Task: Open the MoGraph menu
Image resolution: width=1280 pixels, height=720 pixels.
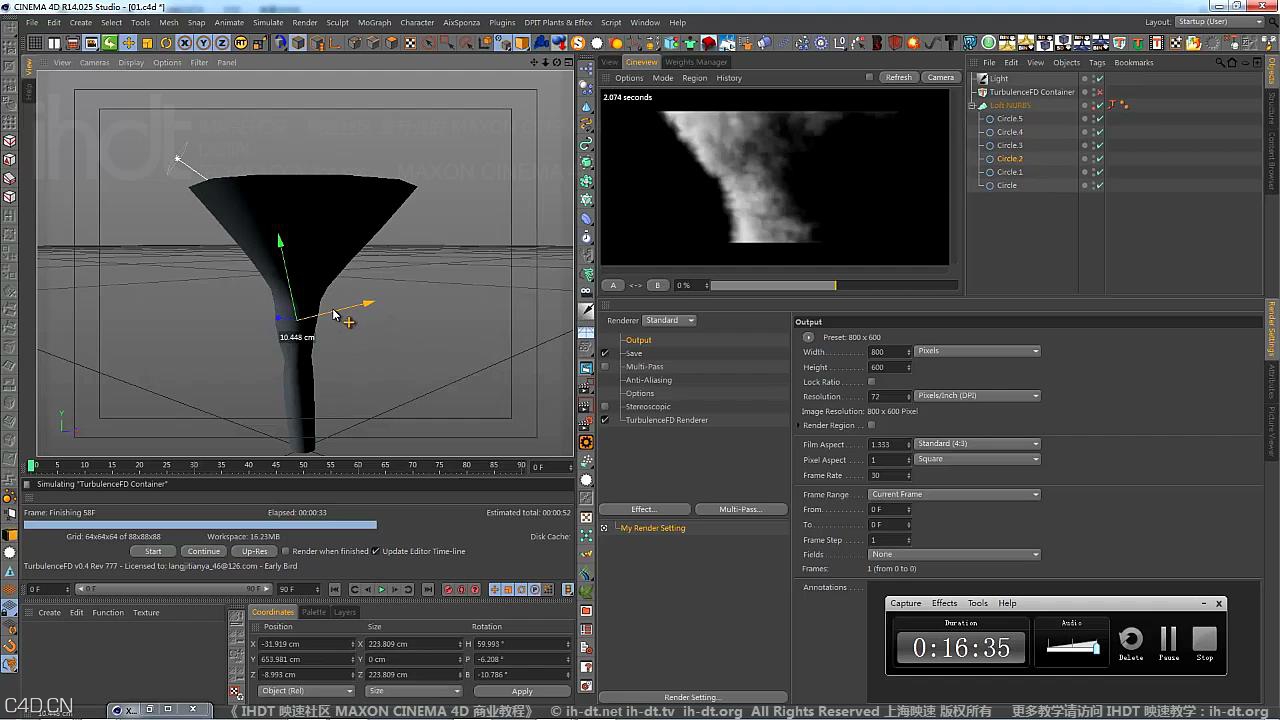Action: [374, 22]
